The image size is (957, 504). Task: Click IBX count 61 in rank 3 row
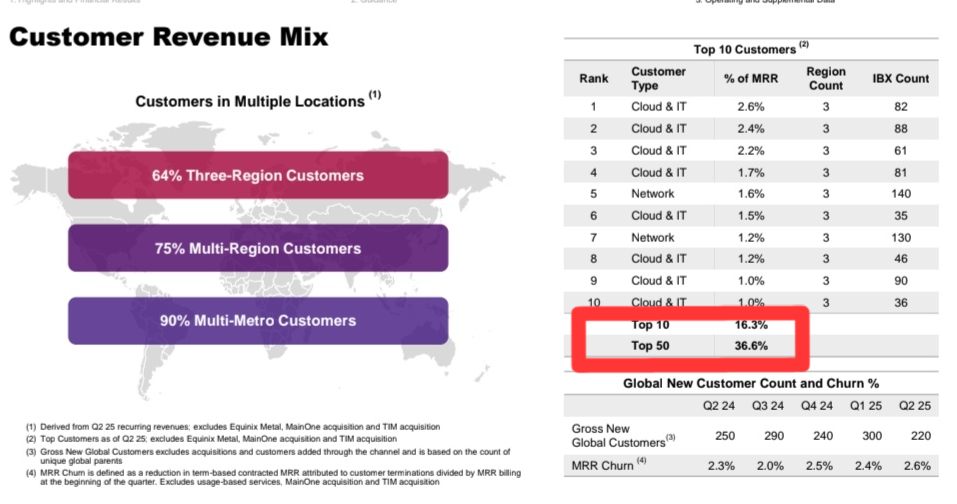pos(901,151)
